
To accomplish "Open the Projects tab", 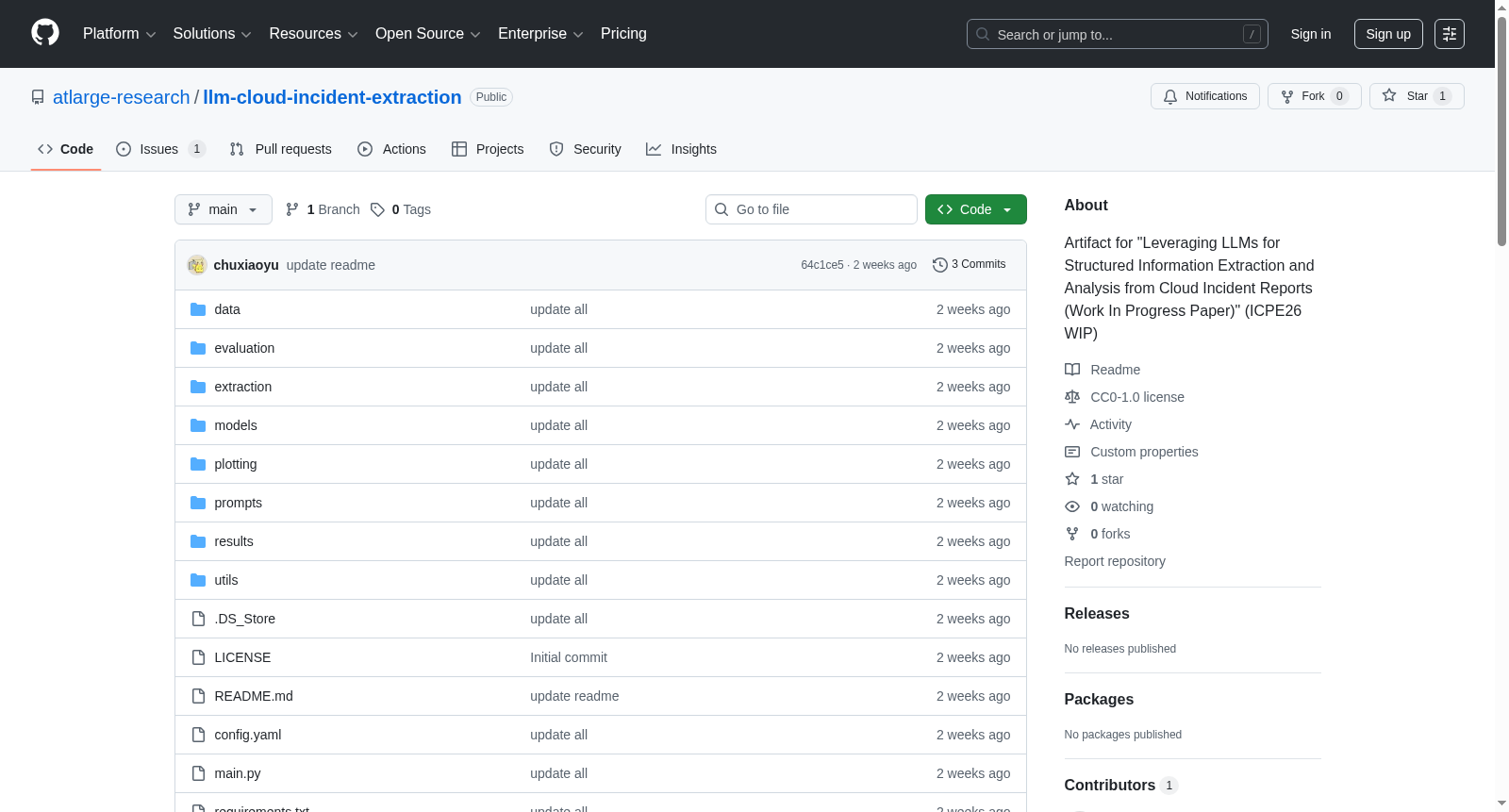I will click(x=488, y=149).
